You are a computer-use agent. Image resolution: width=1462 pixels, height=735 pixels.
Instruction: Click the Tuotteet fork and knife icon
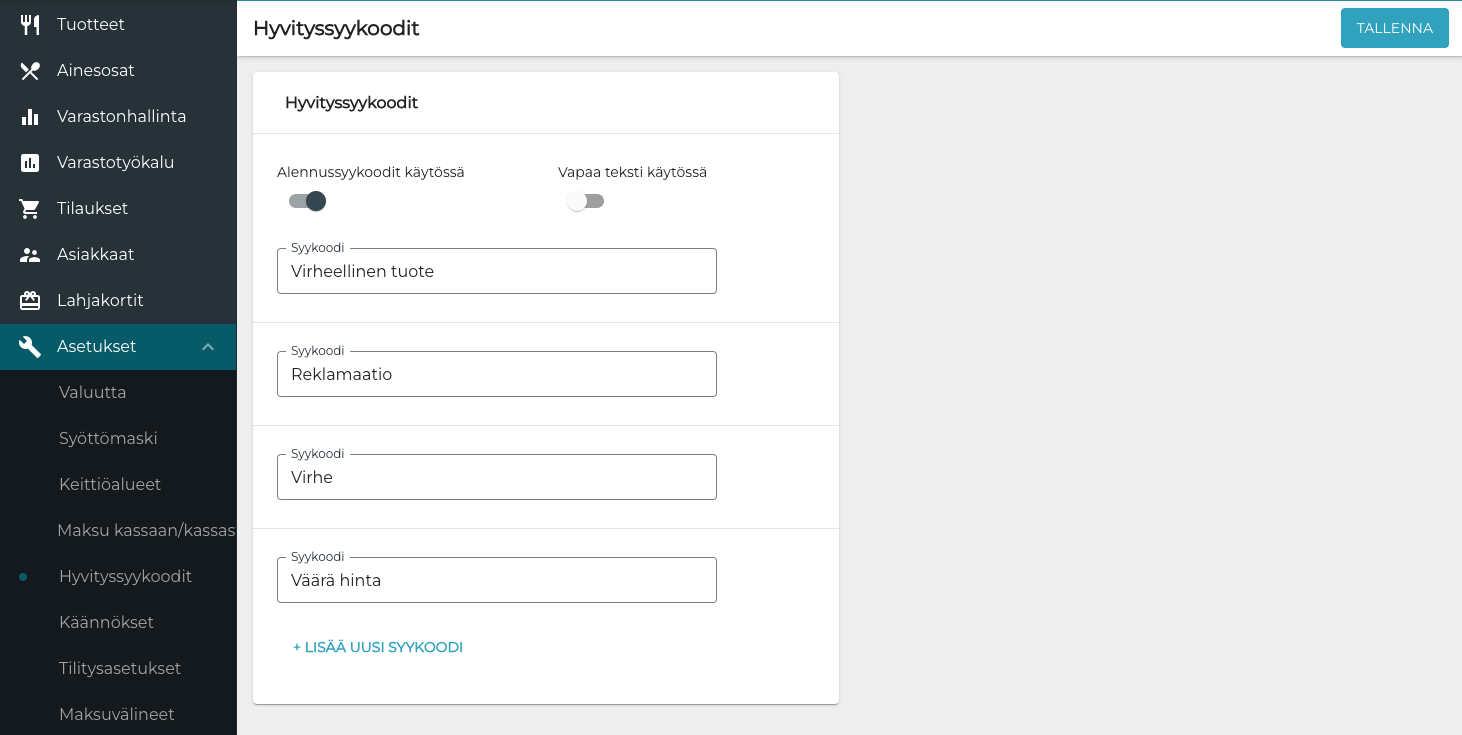pyautogui.click(x=30, y=25)
